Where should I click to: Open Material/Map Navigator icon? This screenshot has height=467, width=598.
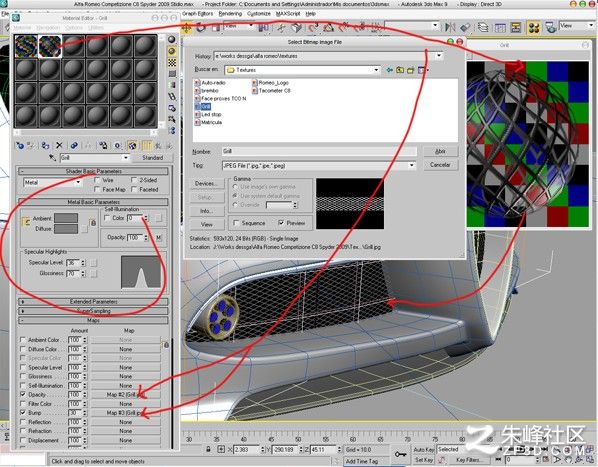click(x=172, y=131)
